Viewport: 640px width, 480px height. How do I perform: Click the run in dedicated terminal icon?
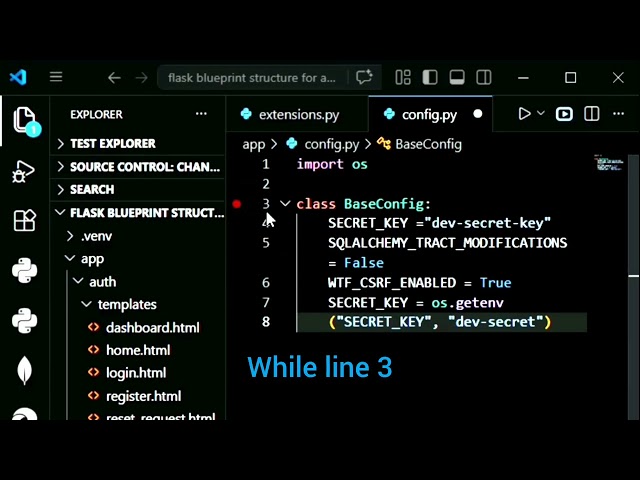(564, 114)
